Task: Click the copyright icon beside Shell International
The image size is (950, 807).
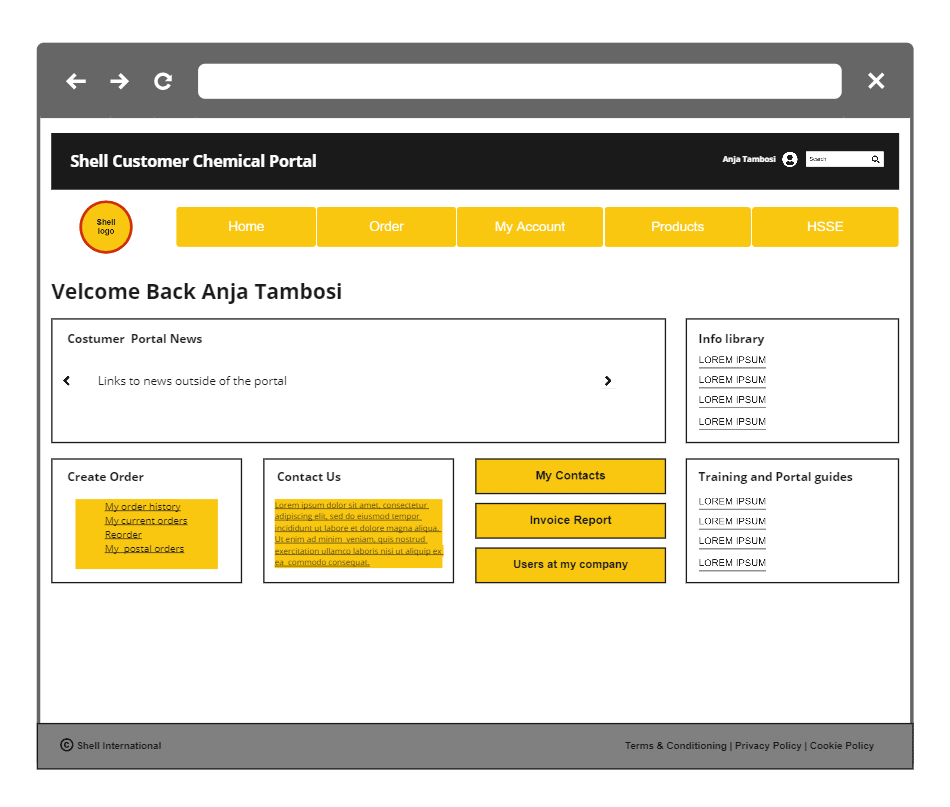Action: (x=66, y=745)
